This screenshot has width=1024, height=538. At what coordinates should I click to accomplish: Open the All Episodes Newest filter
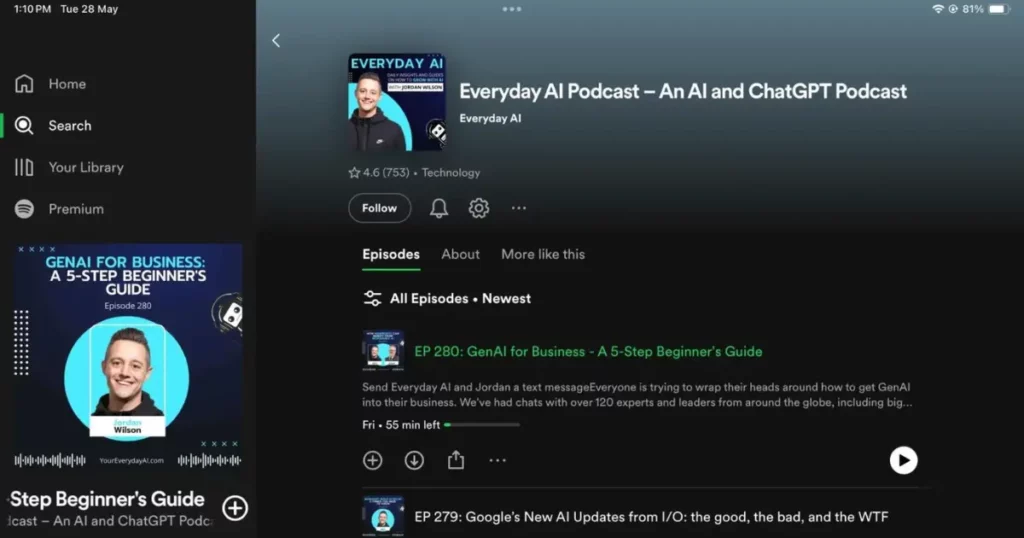coord(447,298)
